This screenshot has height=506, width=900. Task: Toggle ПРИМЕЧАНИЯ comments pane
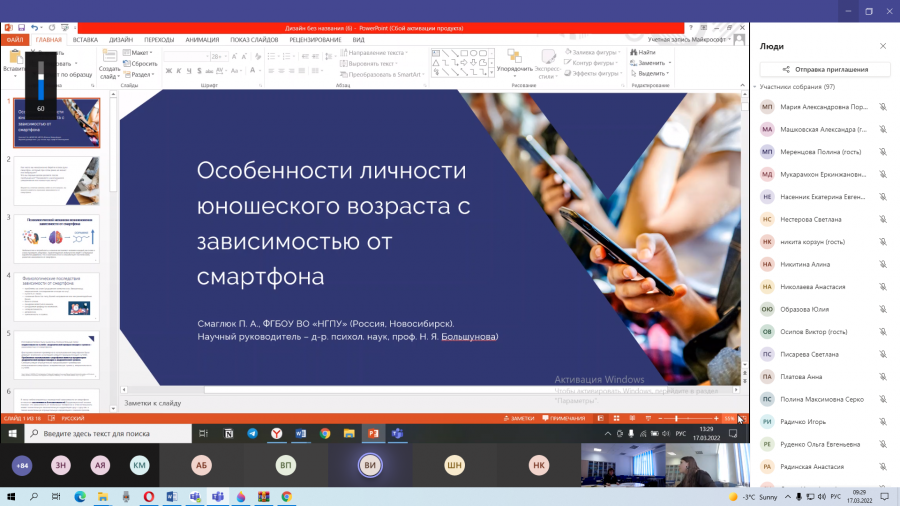(x=564, y=418)
